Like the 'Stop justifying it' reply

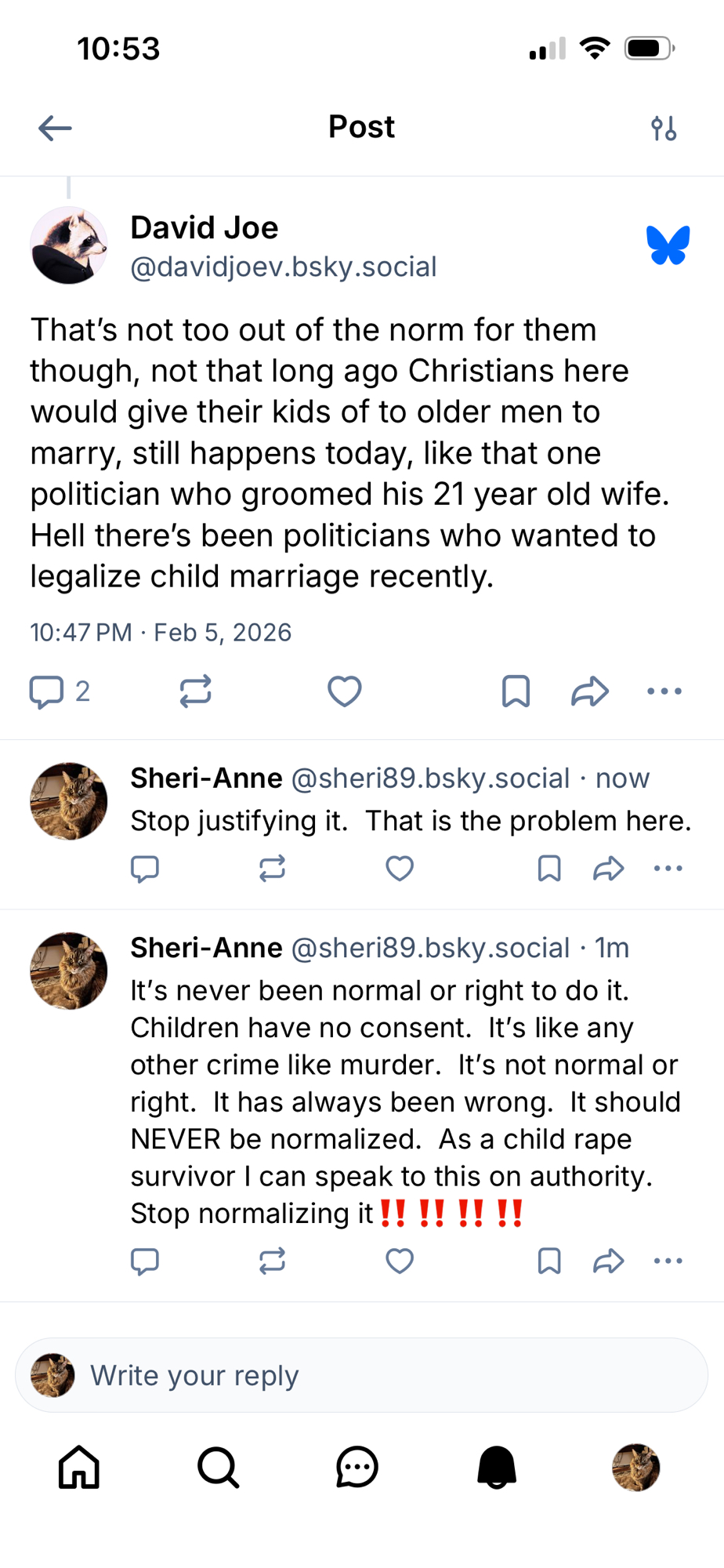coord(400,869)
